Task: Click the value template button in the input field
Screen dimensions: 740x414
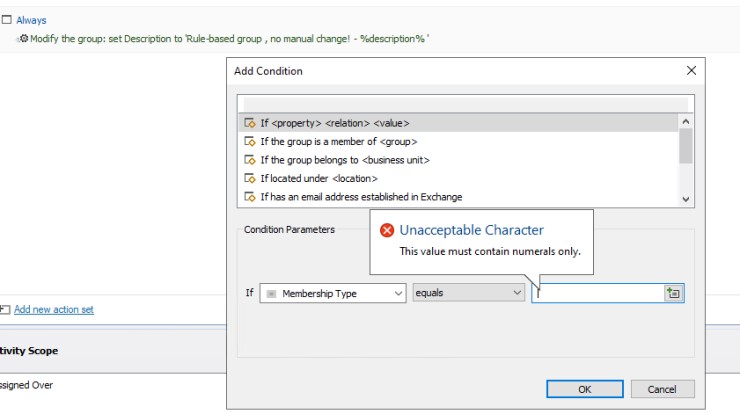Action: [673, 293]
